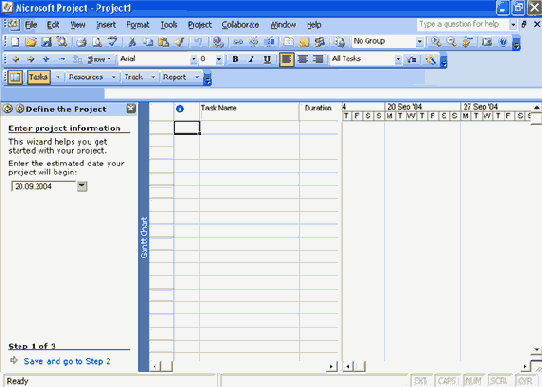Set alignment to center

(x=303, y=59)
